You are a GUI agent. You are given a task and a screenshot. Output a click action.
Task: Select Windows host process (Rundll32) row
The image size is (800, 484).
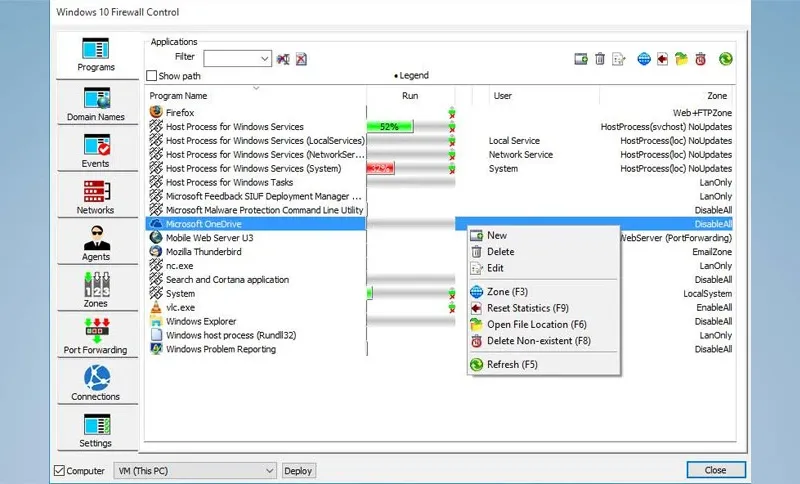pos(439,335)
